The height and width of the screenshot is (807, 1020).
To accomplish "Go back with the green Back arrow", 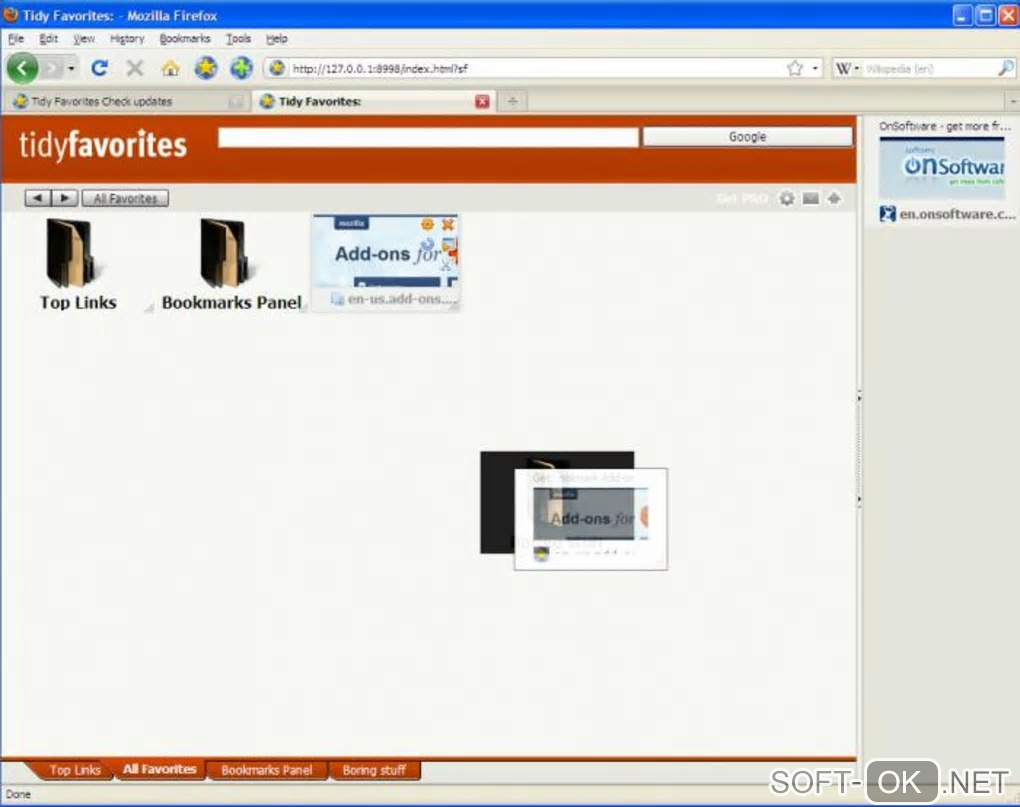I will tap(22, 68).
